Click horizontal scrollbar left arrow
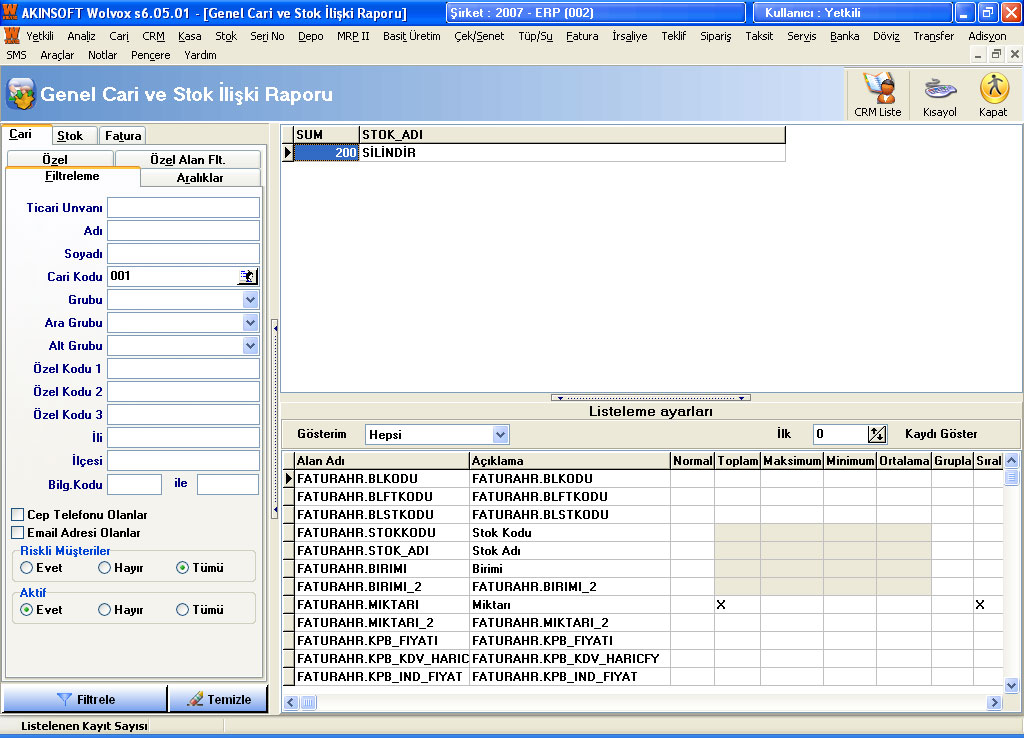Viewport: 1024px width, 738px height. coord(291,703)
